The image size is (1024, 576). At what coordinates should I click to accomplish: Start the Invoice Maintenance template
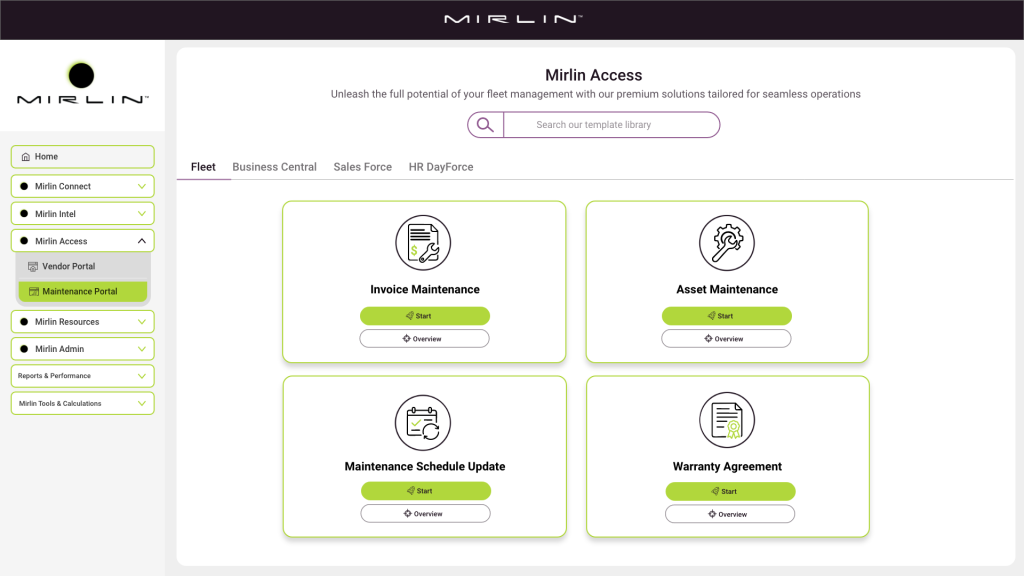[424, 316]
